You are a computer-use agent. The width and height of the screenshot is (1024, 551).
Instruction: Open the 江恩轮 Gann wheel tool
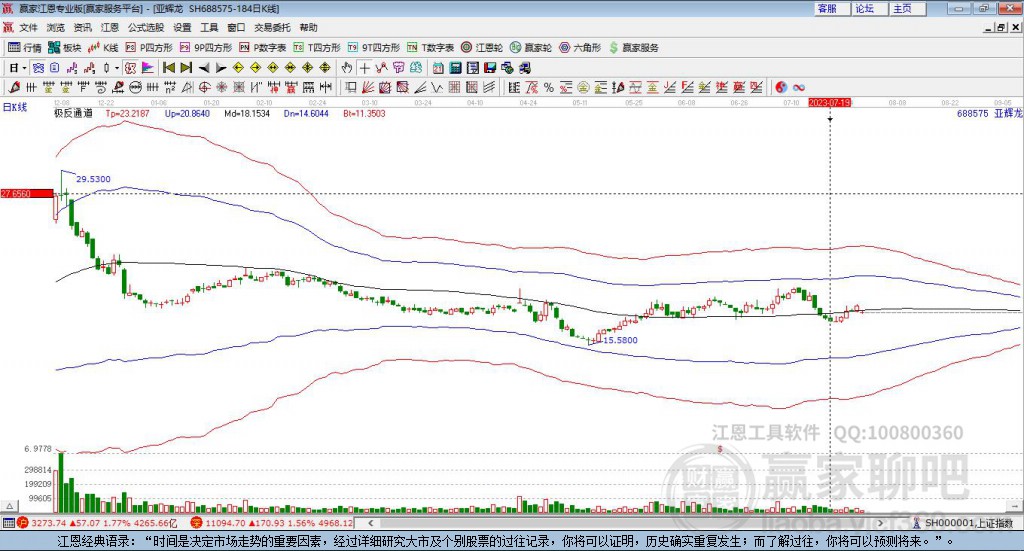pyautogui.click(x=482, y=48)
